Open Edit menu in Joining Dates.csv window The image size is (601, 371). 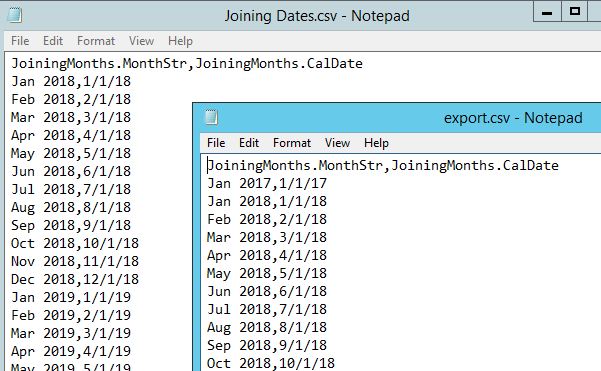point(53,41)
